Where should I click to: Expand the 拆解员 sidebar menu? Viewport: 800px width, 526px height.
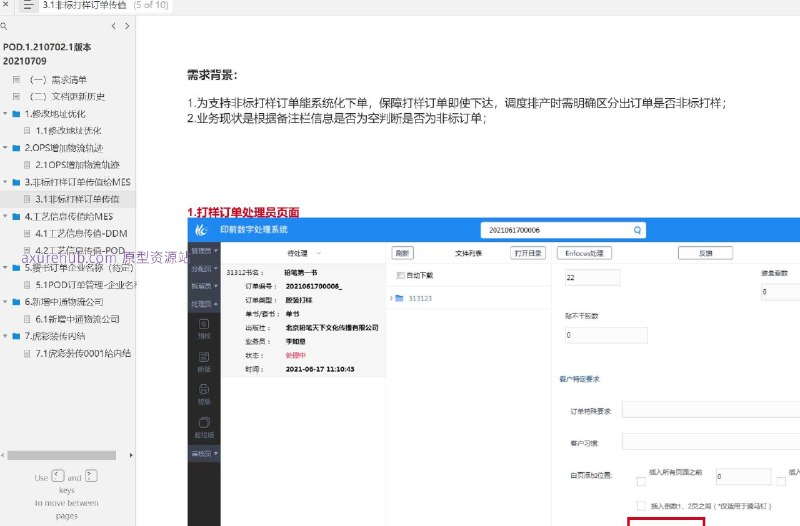click(x=204, y=286)
